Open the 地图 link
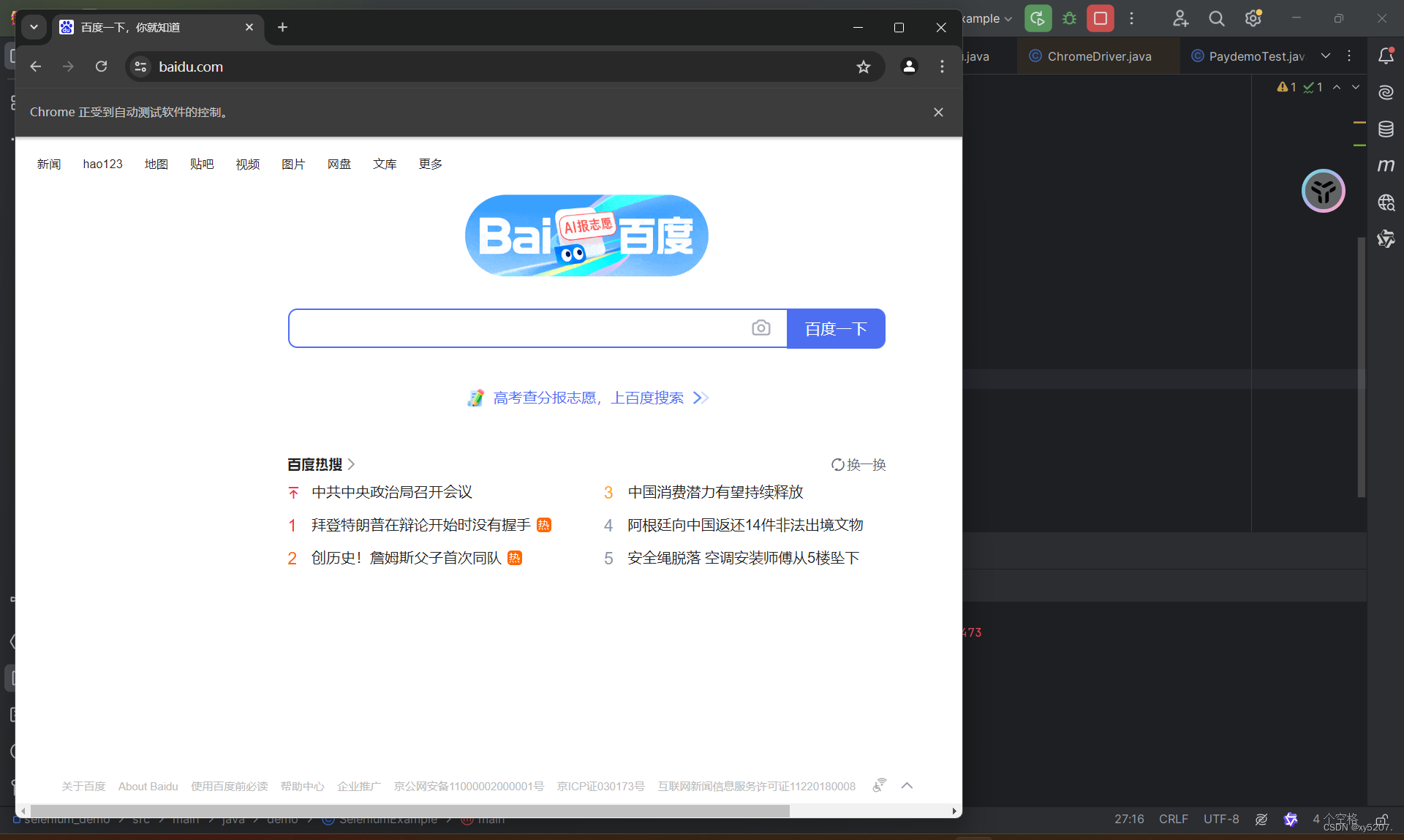The width and height of the screenshot is (1404, 840). click(156, 164)
